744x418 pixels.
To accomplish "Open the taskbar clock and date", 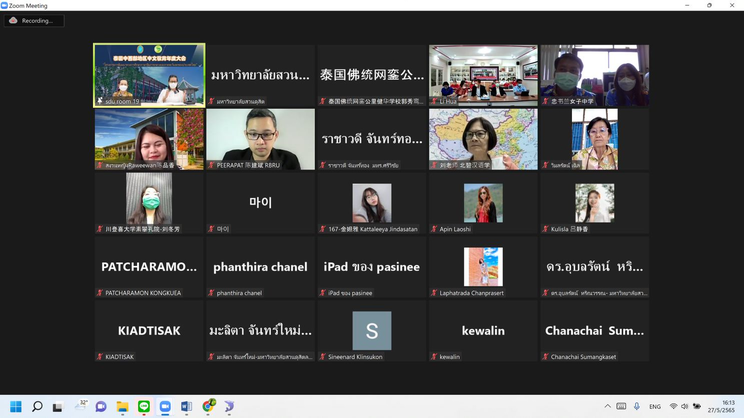I will pos(720,407).
